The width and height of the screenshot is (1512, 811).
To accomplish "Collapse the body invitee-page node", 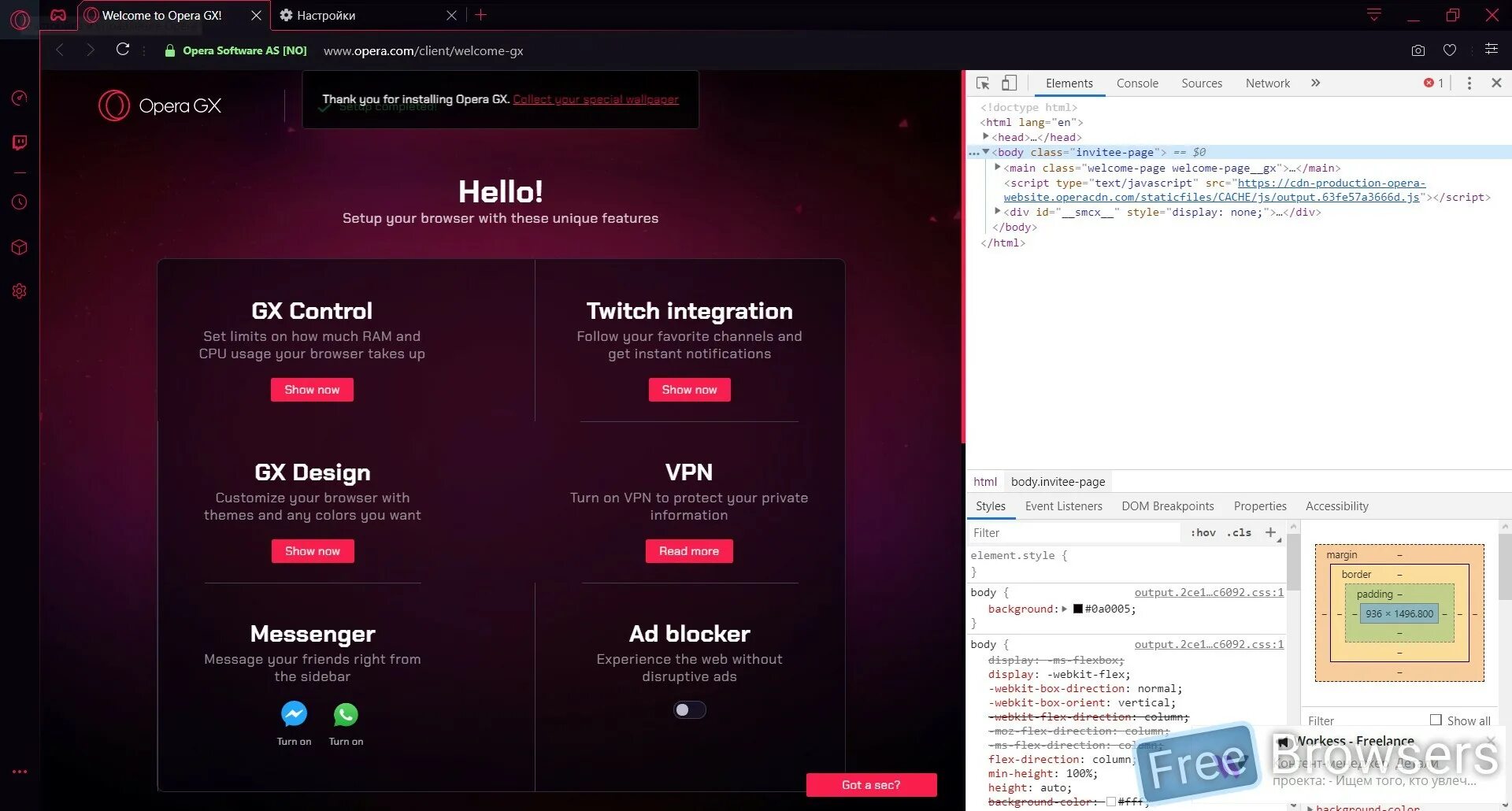I will pyautogui.click(x=985, y=151).
